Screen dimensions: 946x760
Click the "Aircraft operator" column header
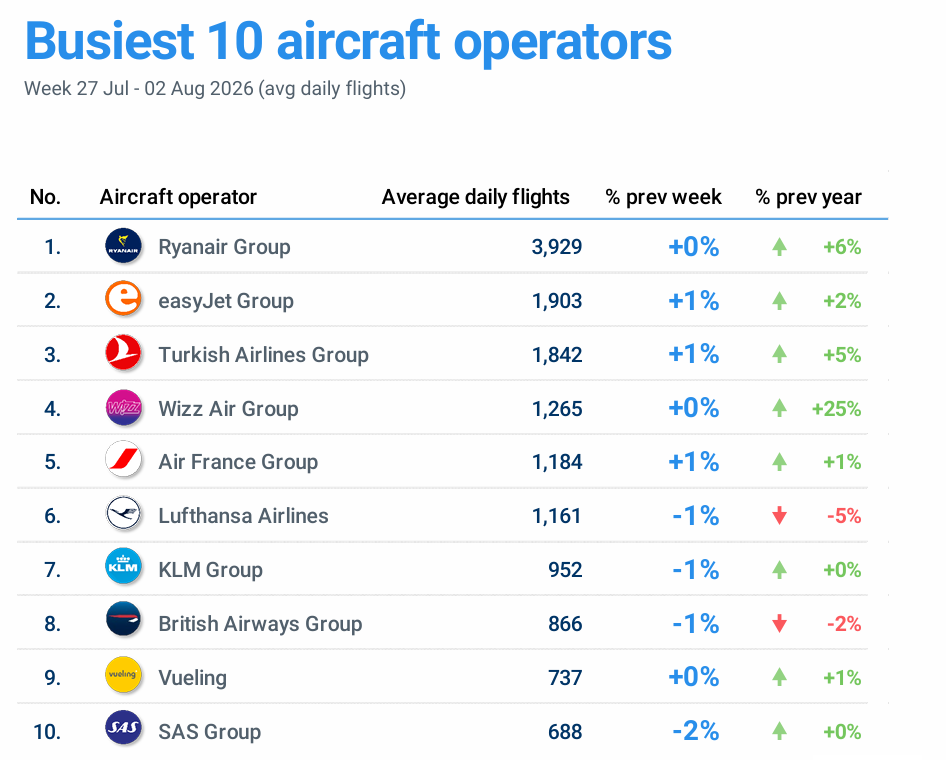click(178, 197)
